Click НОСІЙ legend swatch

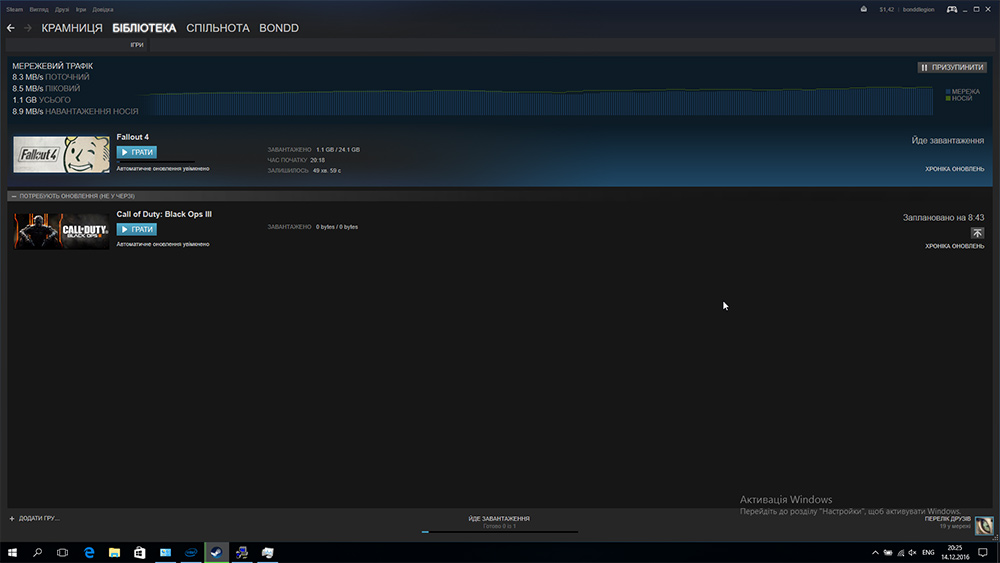click(948, 98)
